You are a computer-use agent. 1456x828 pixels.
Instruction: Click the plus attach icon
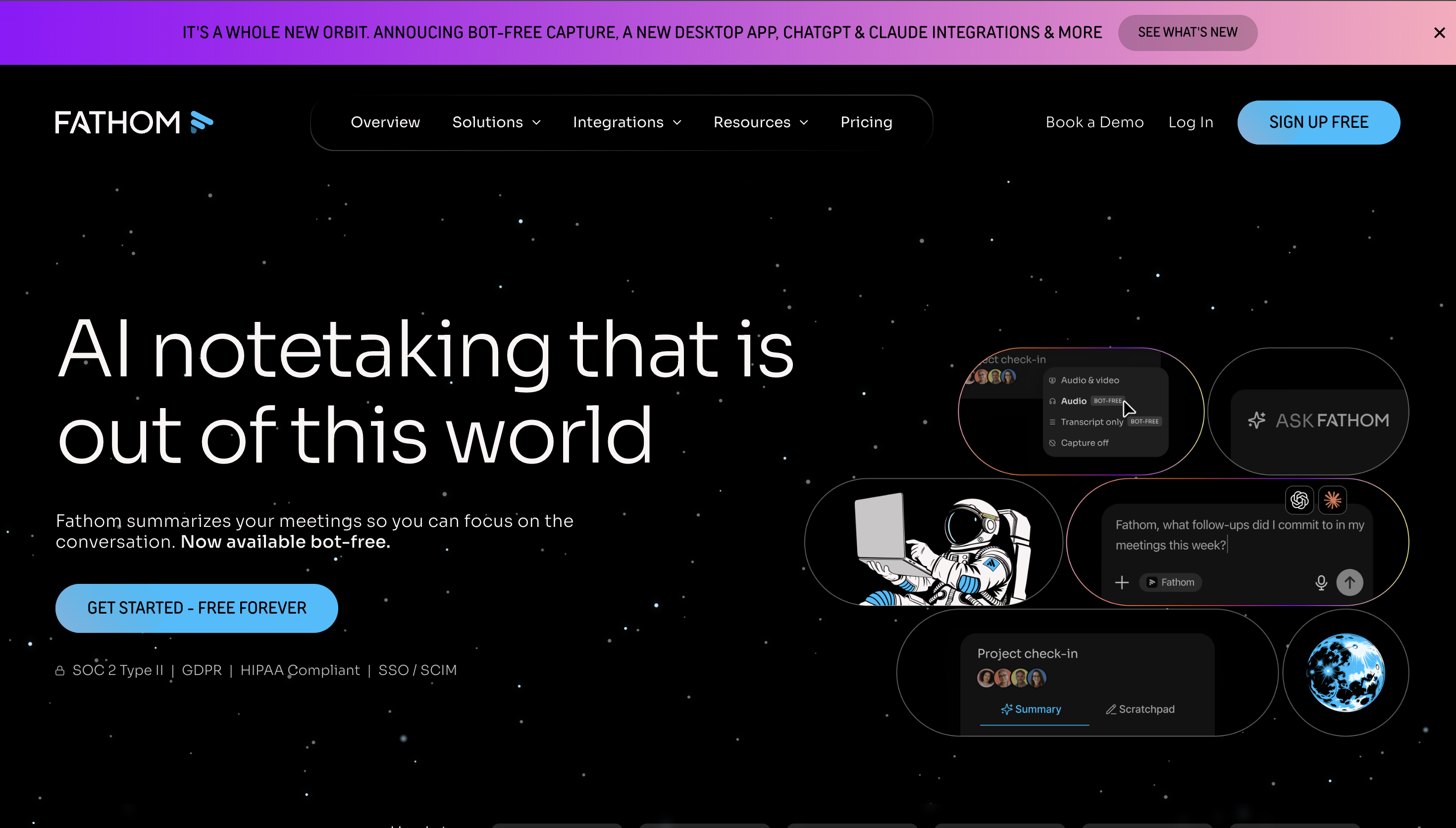[x=1121, y=582]
